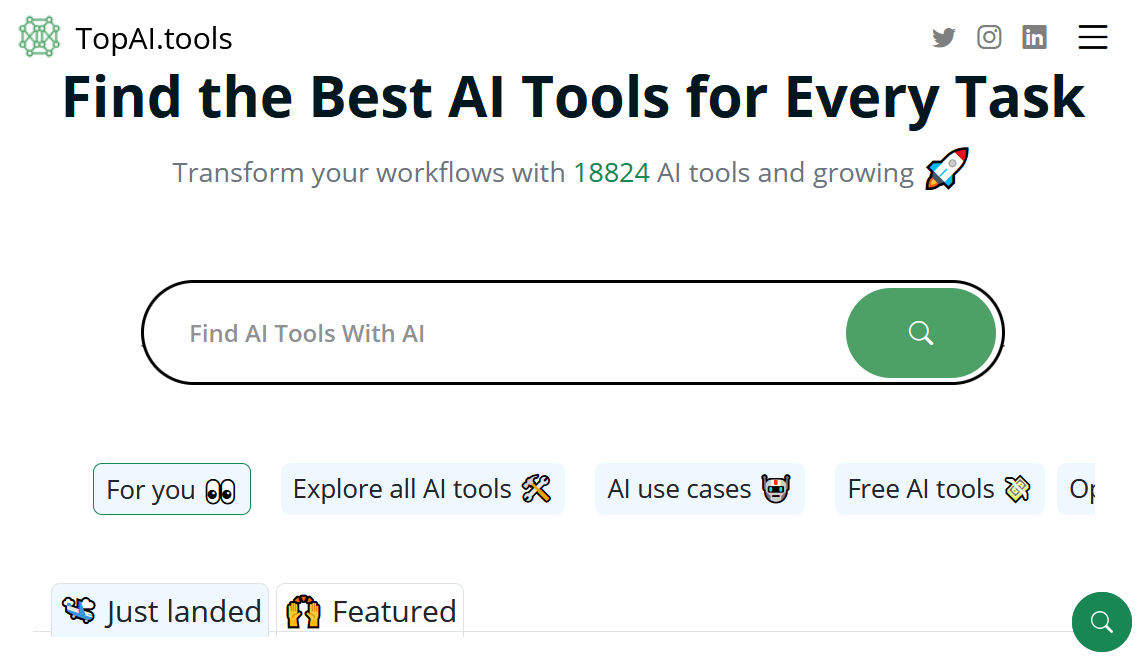The image size is (1146, 658).
Task: Click the TopAI.tools network logo icon
Action: pos(39,37)
